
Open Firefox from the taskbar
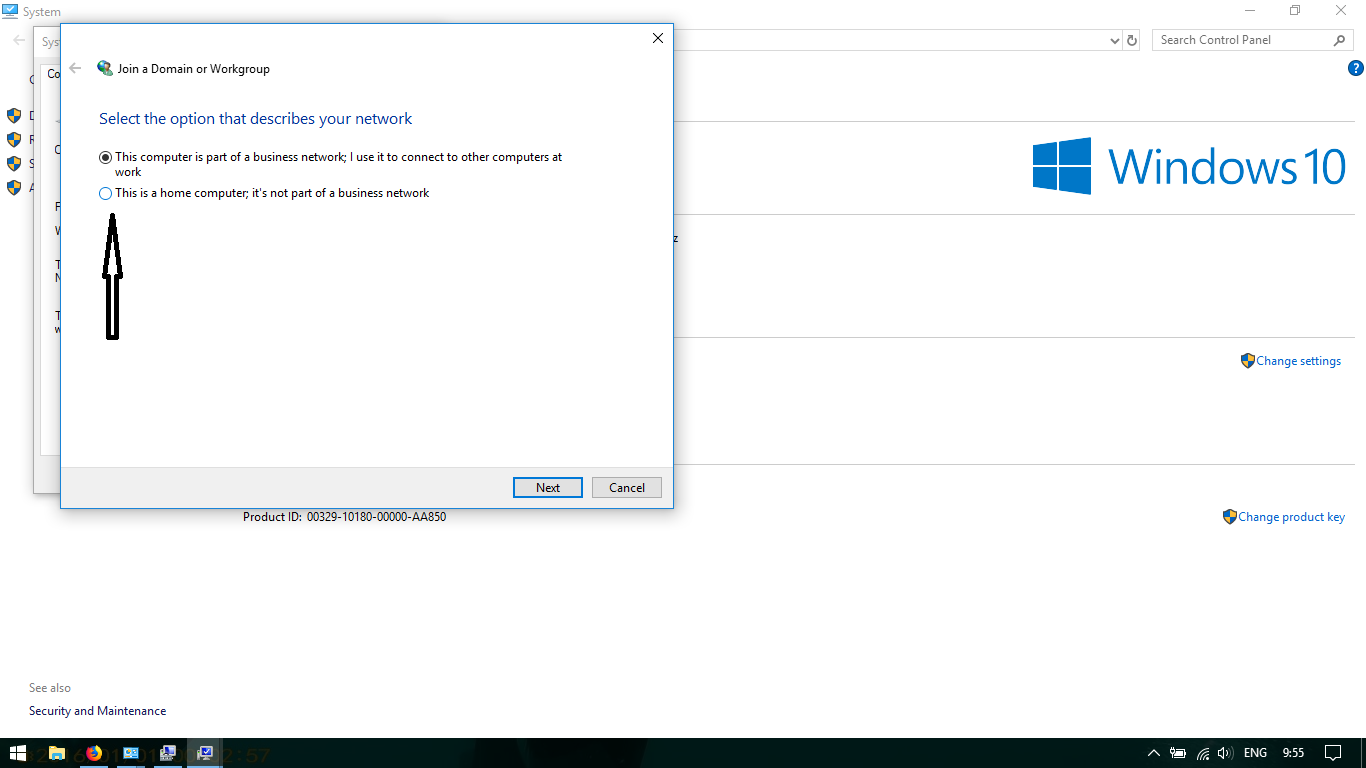(94, 753)
